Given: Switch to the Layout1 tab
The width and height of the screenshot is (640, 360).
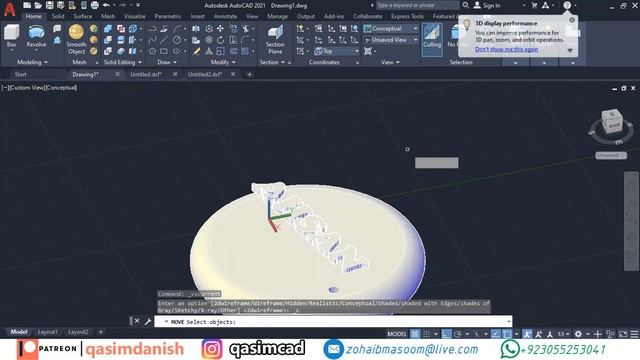Looking at the screenshot, I should pyautogui.click(x=47, y=332).
